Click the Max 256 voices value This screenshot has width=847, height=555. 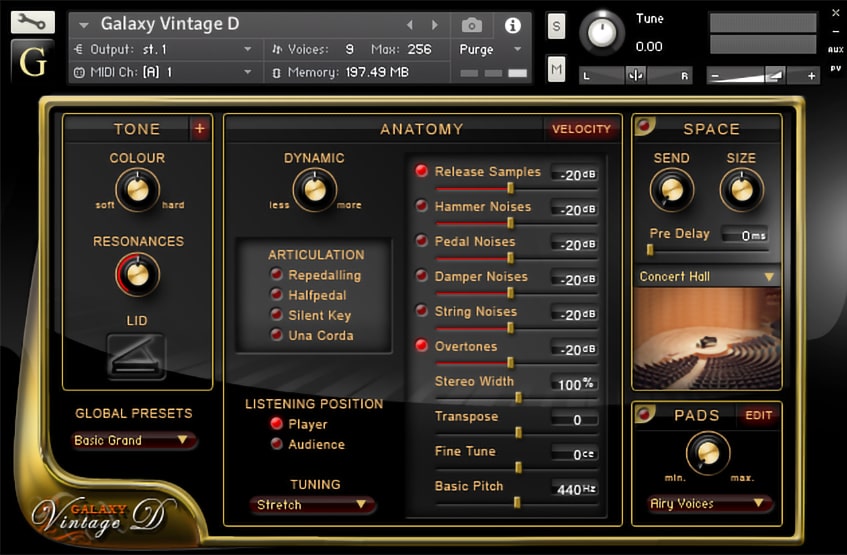coord(419,49)
